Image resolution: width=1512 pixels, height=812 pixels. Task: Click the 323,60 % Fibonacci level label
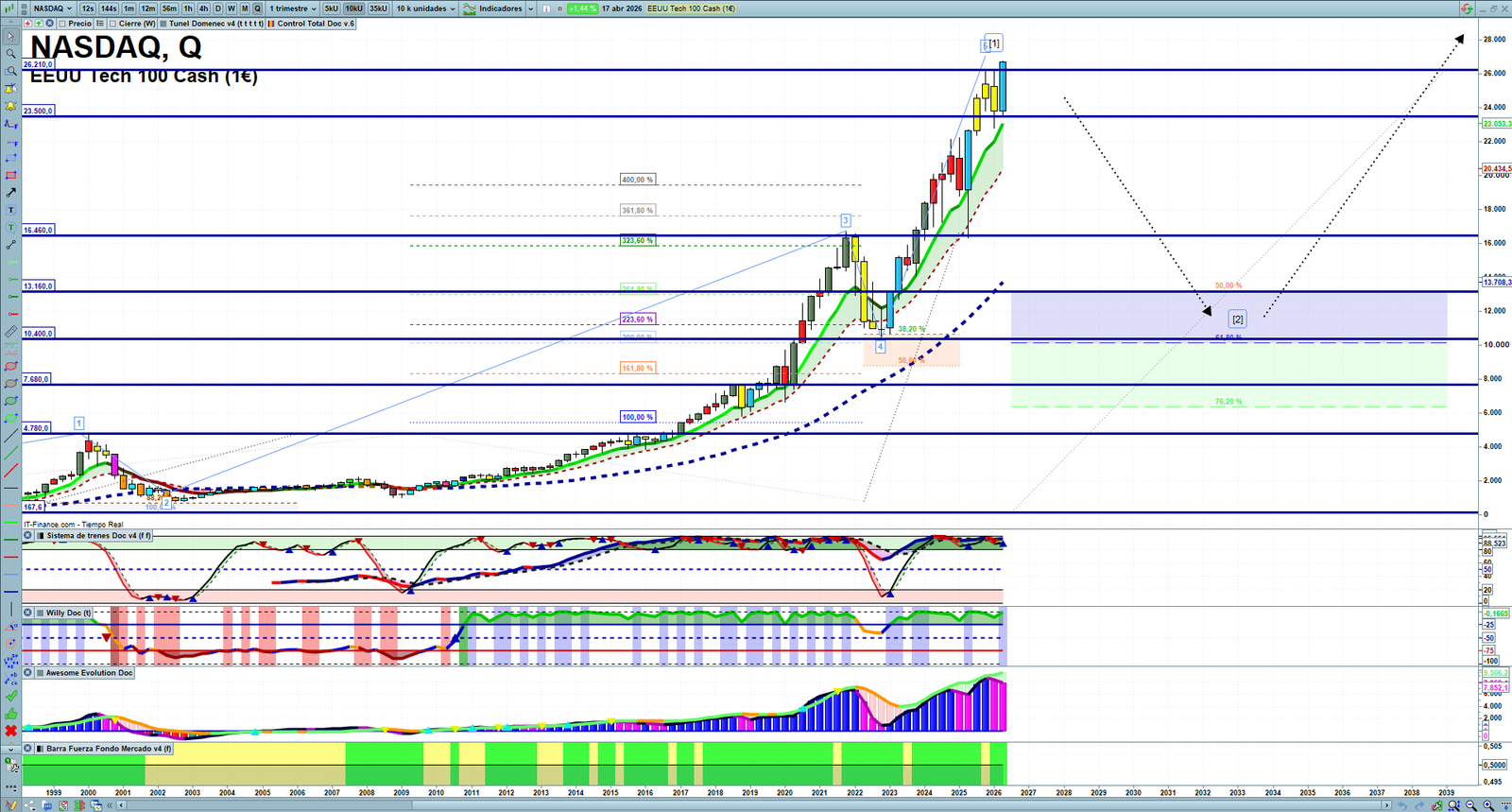point(637,241)
